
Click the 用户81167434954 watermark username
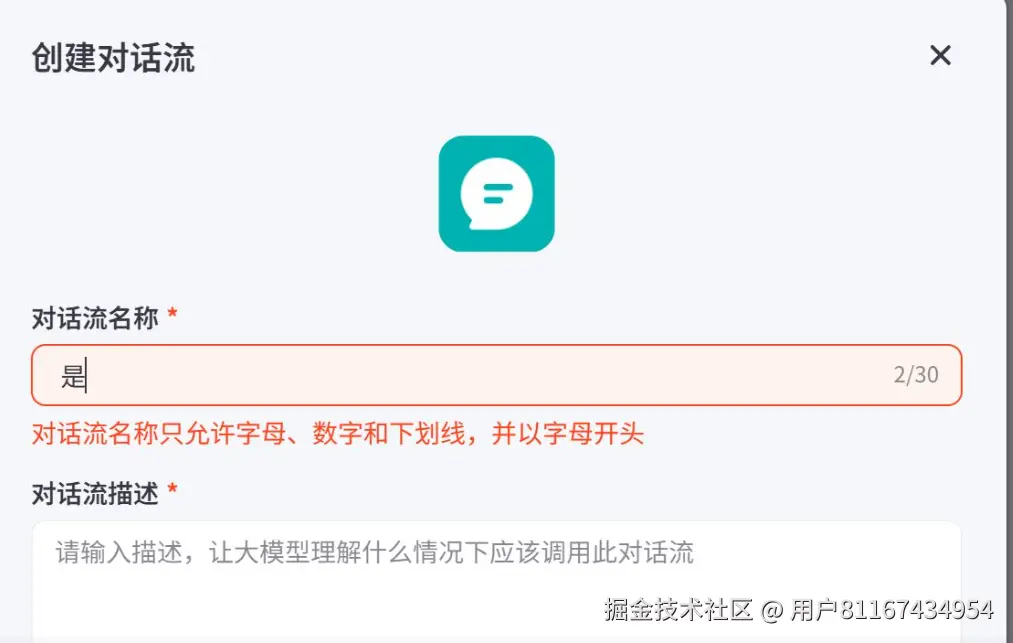892,609
